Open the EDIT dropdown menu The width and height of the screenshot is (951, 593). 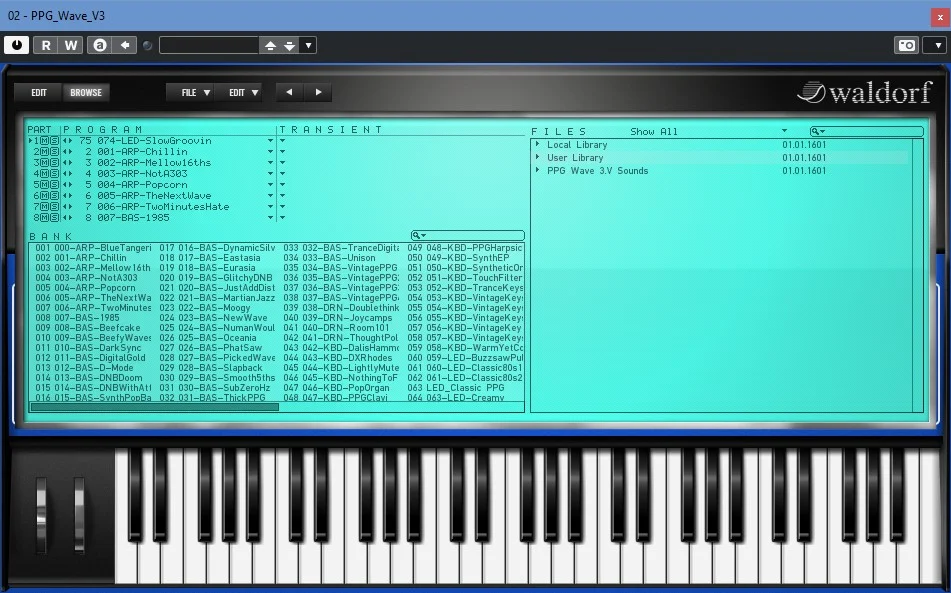click(238, 93)
